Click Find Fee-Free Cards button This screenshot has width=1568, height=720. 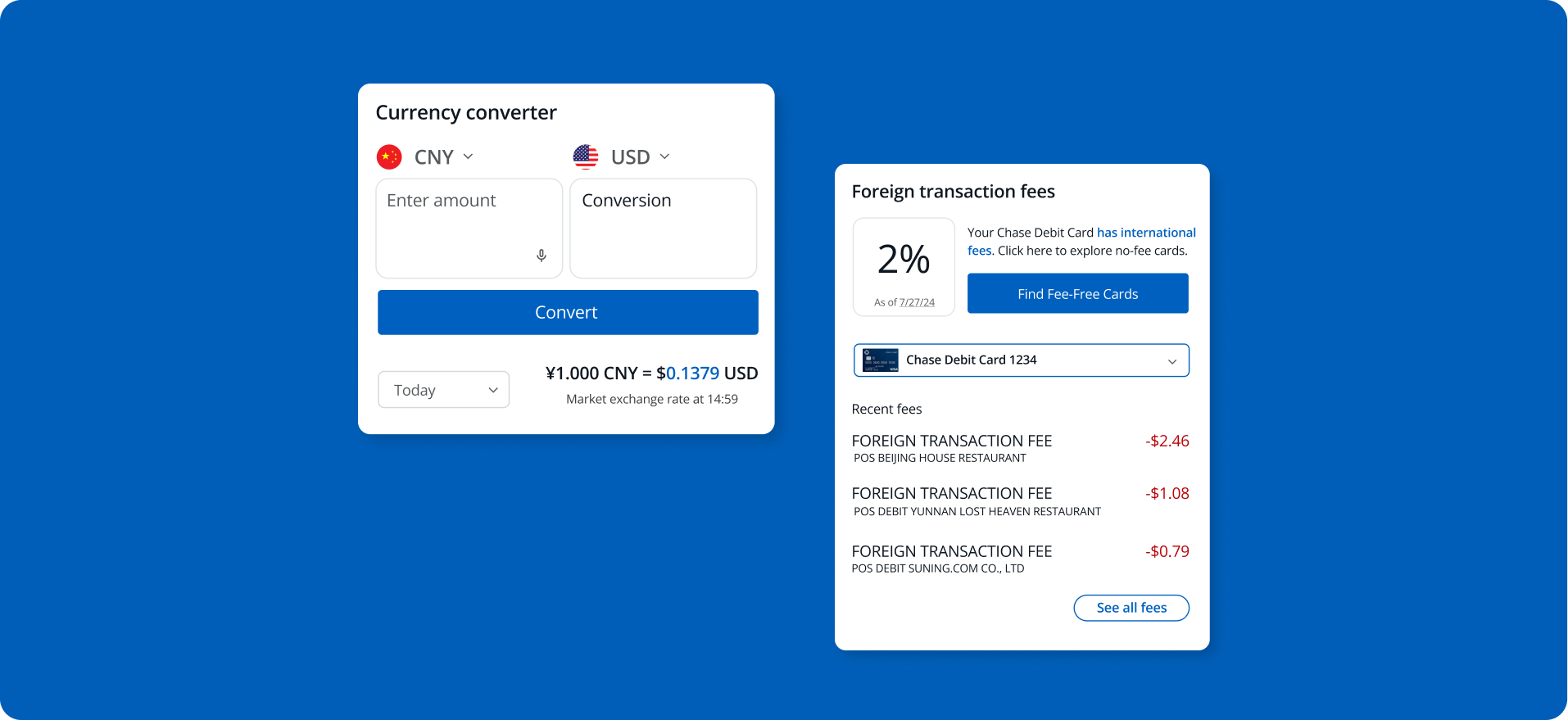pos(1077,293)
